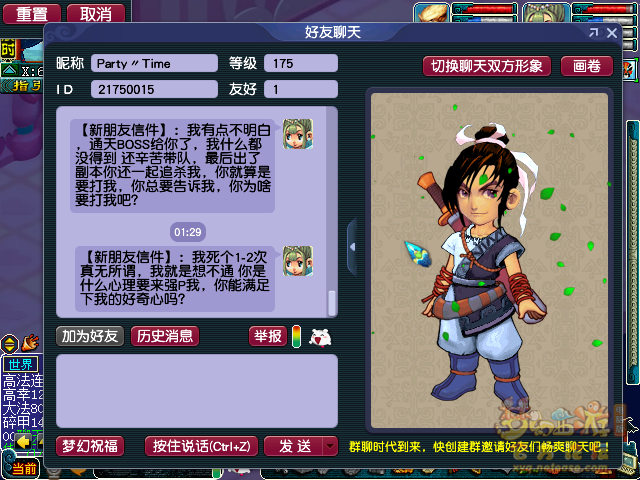Screen dimensions: 640x480
Task: Click the blue crystal pet beside the character
Action: tap(418, 254)
